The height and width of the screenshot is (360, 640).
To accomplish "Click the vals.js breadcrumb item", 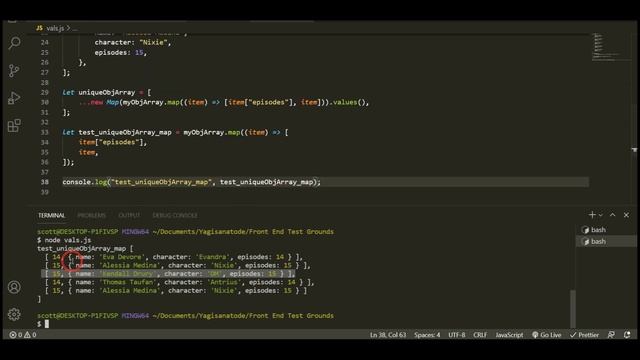I will 55,28.
